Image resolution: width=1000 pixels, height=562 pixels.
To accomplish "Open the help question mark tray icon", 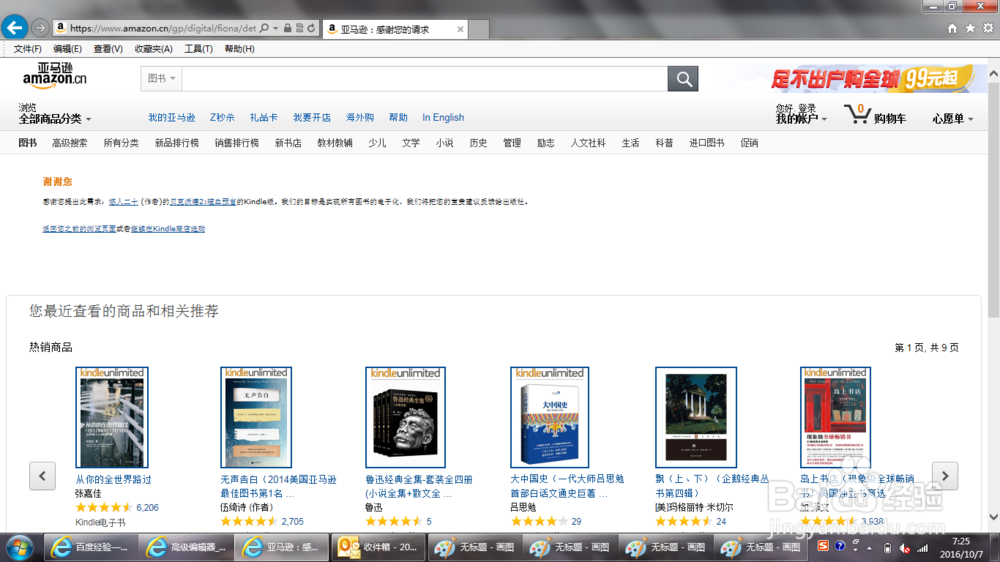I will (840, 546).
